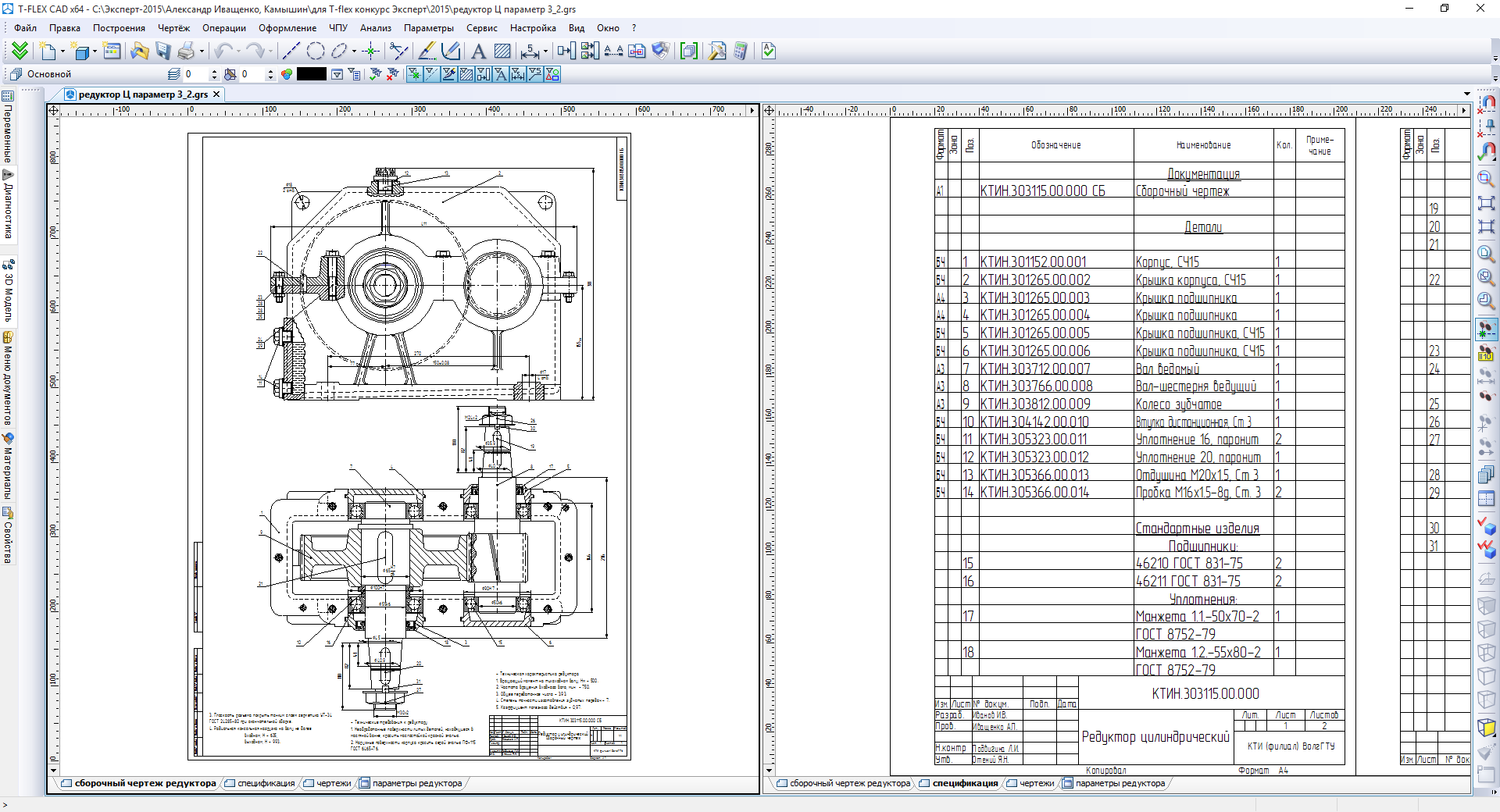Open the Диагностика side panel
This screenshot has height=812, width=1500.
tap(8, 205)
